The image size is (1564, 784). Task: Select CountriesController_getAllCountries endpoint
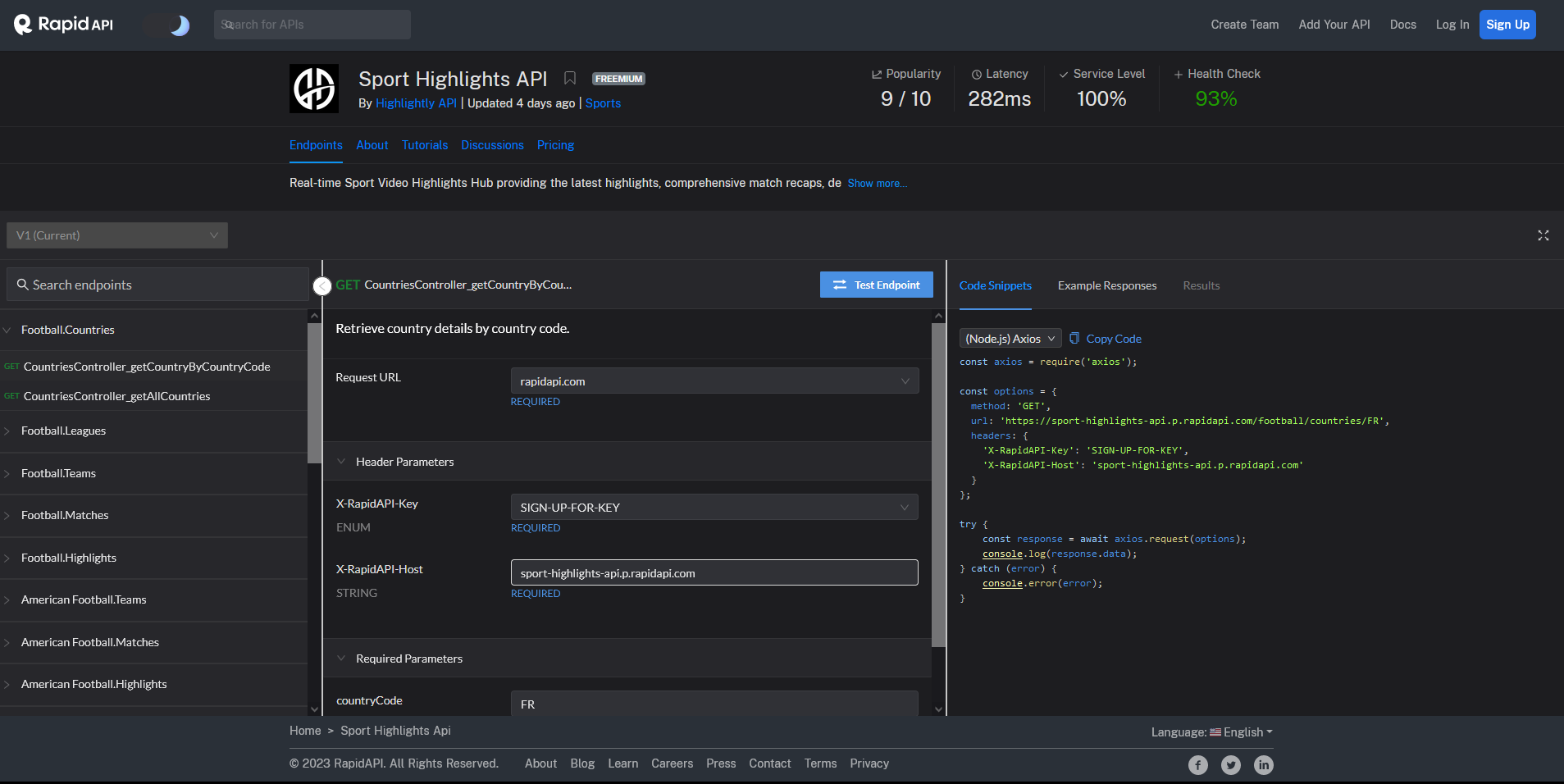pyautogui.click(x=153, y=396)
